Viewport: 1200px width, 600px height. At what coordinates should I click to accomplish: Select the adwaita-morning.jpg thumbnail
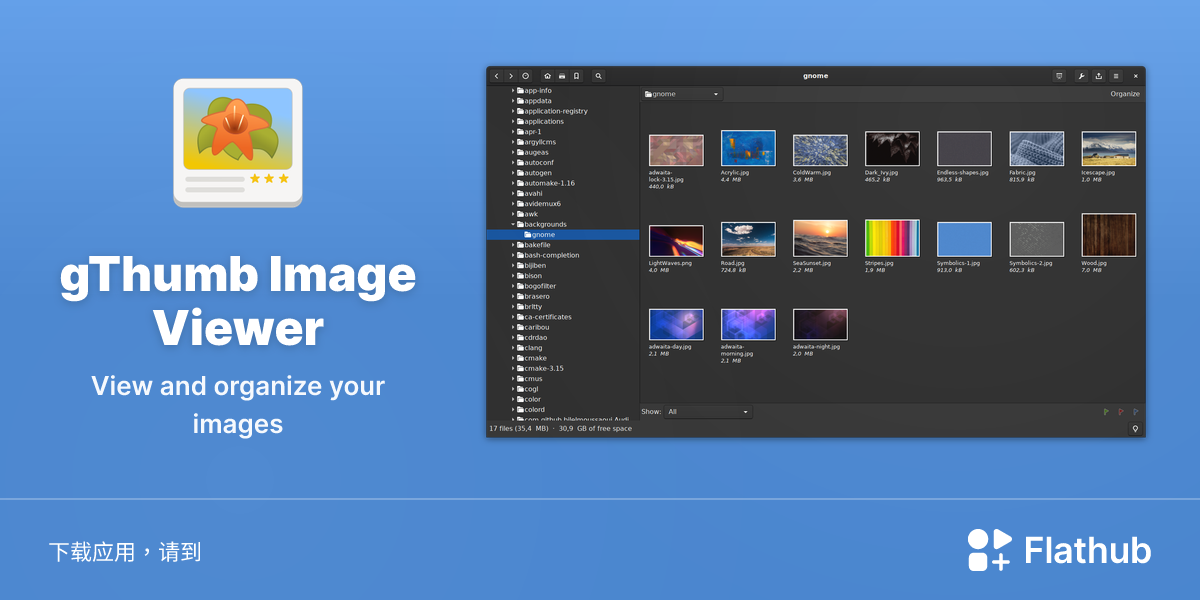[748, 325]
